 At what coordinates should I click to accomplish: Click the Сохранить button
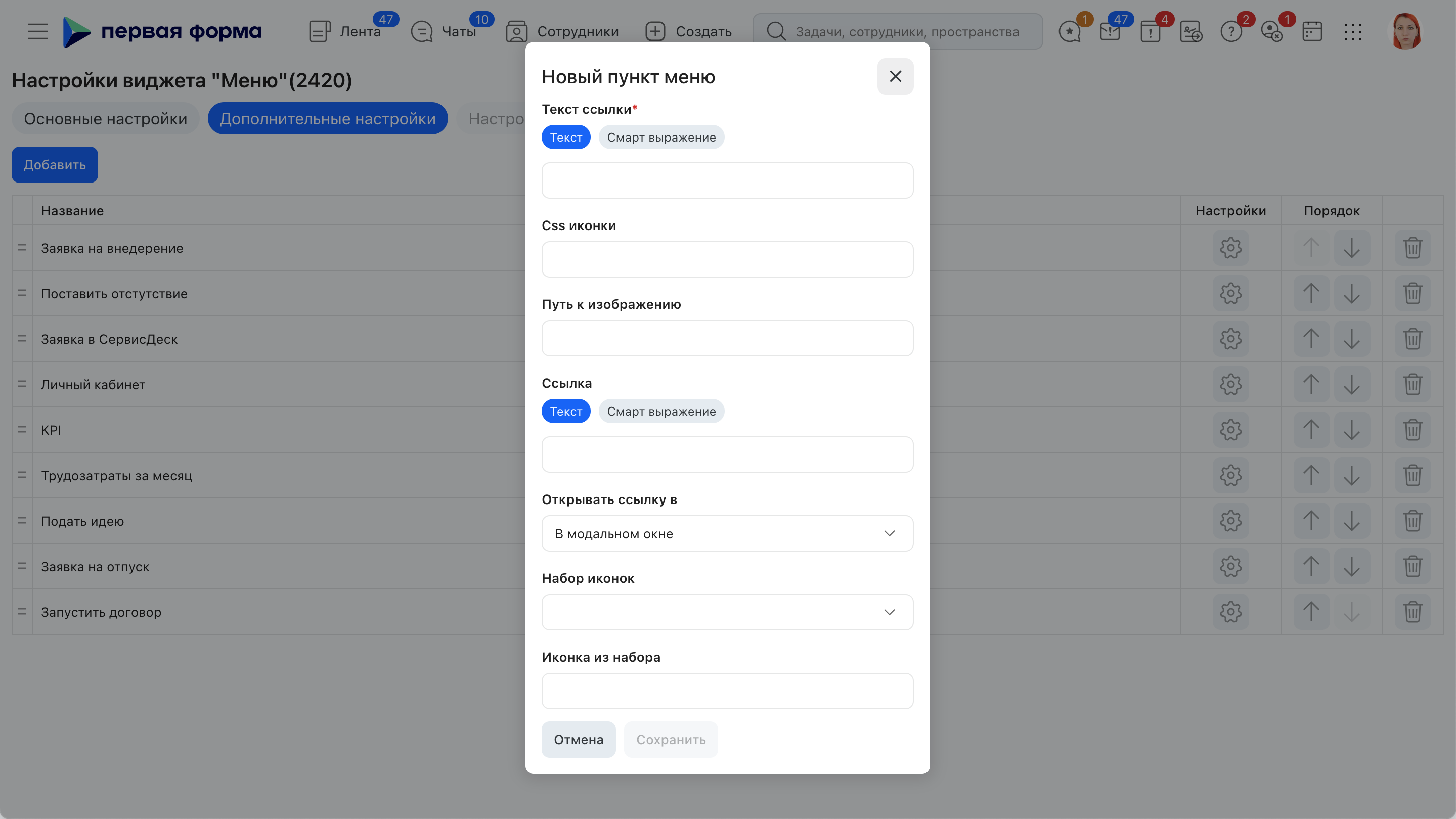tap(671, 739)
